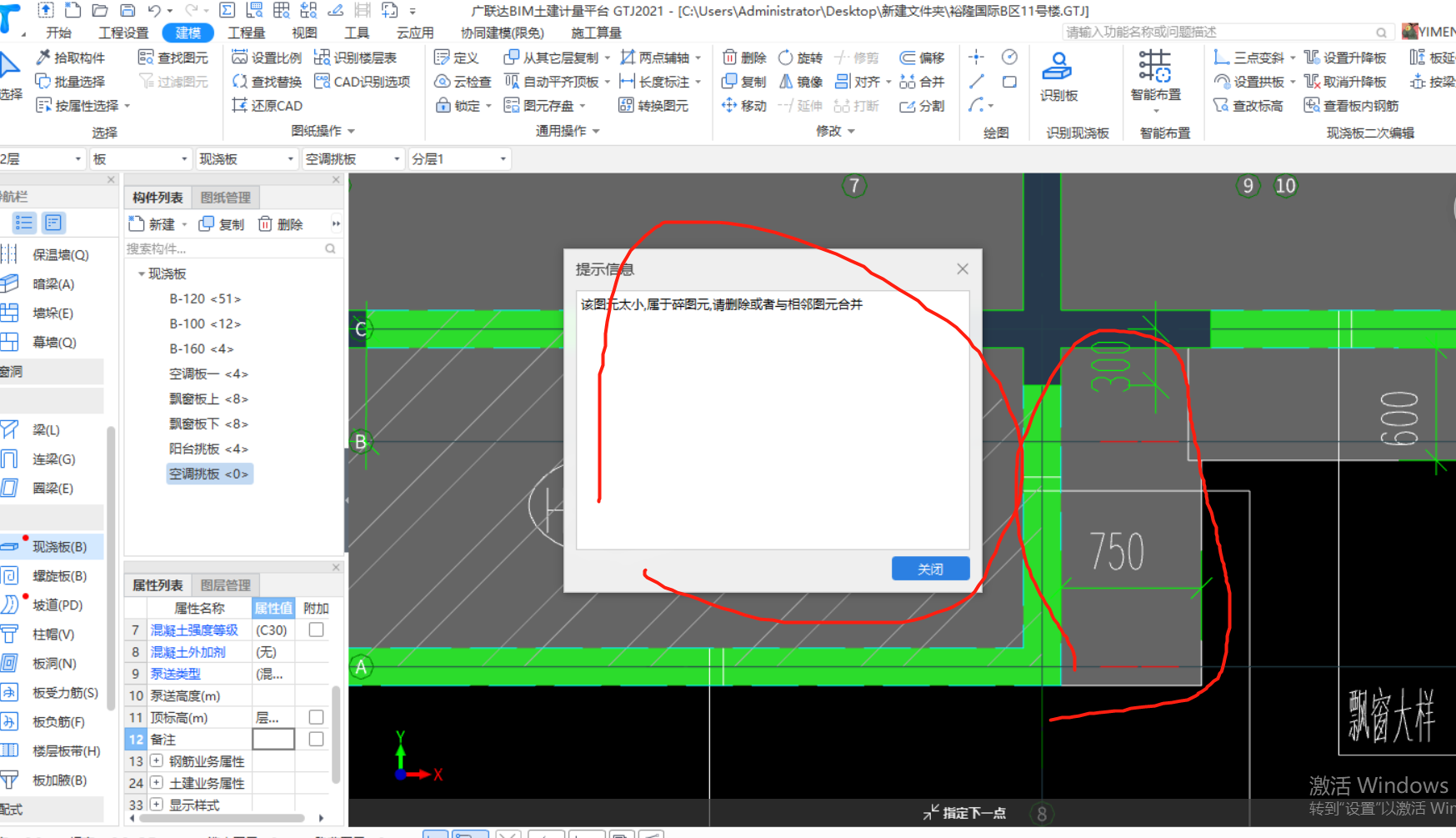
Task: Click the Undo arrow icon
Action: (154, 10)
